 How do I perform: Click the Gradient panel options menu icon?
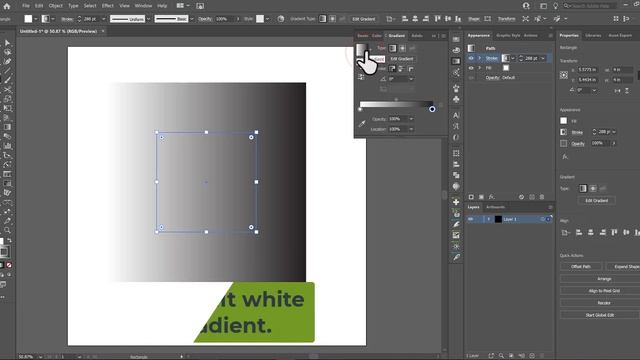coord(444,36)
